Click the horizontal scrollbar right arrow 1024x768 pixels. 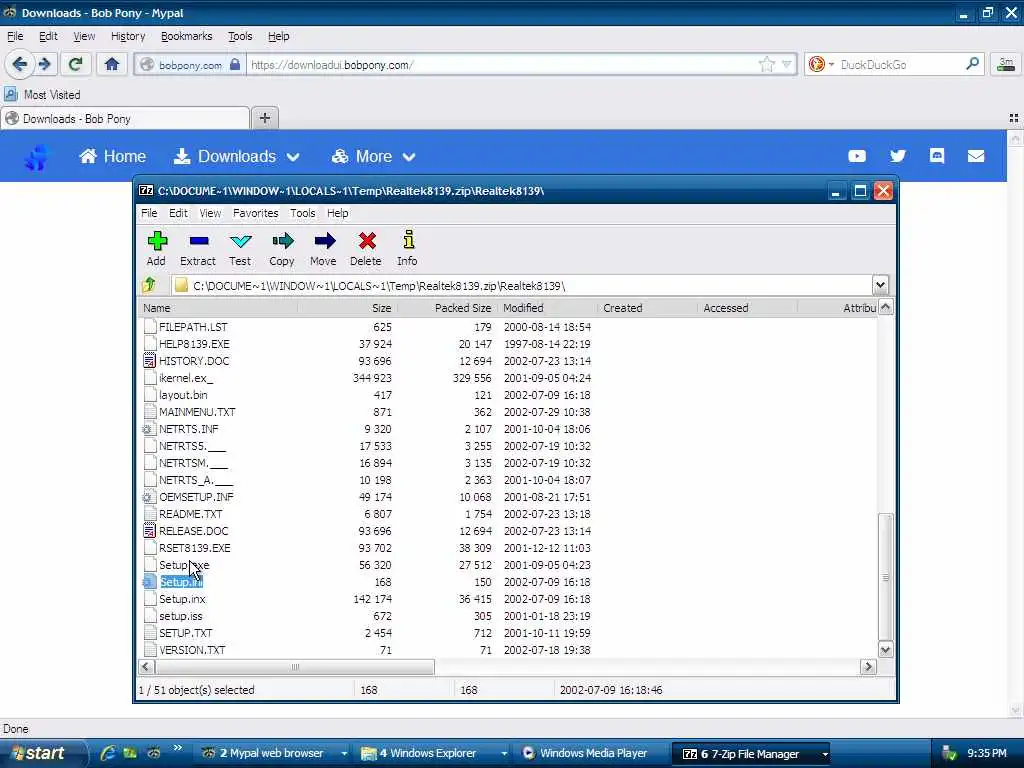pos(868,667)
